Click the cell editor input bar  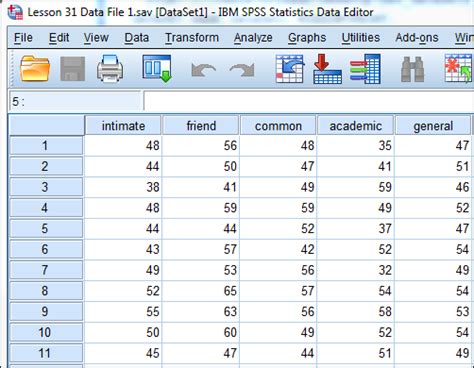point(309,101)
